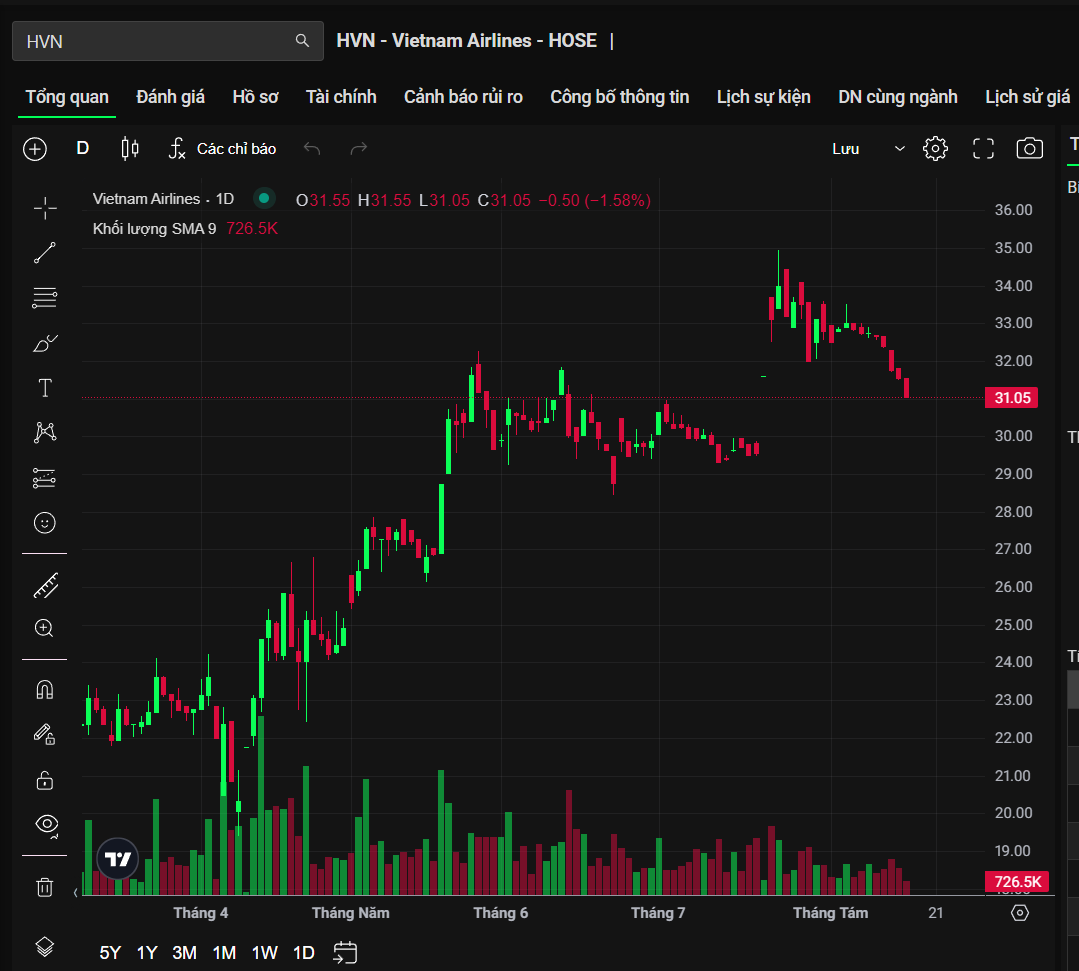Click the HVN - Vietnam Airlines - HOSE title
The width and height of the screenshot is (1079, 971).
[467, 41]
